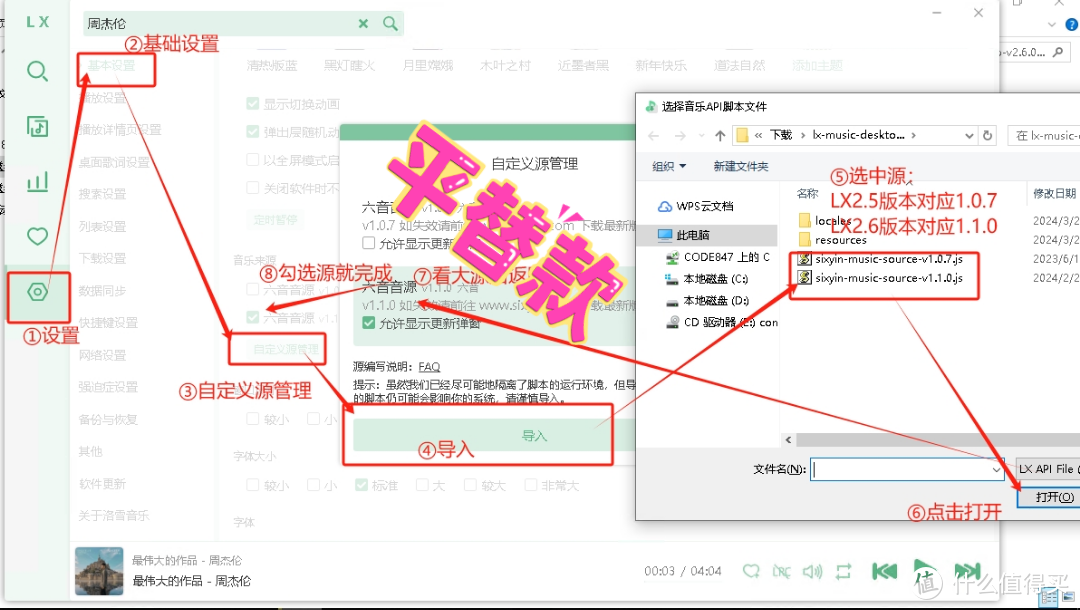Click 新建文件夹 in file dialog
The width and height of the screenshot is (1080, 610).
click(x=741, y=166)
